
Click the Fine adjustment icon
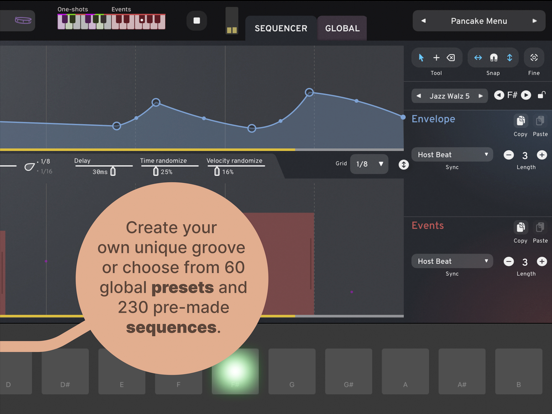(x=534, y=58)
